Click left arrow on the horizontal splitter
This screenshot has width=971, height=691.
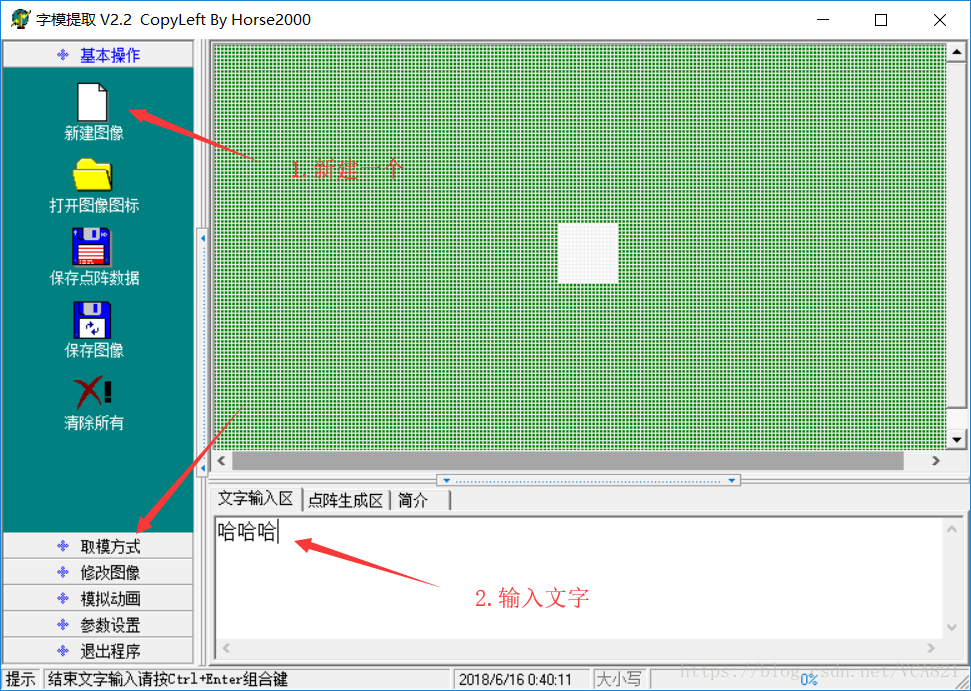(446, 480)
